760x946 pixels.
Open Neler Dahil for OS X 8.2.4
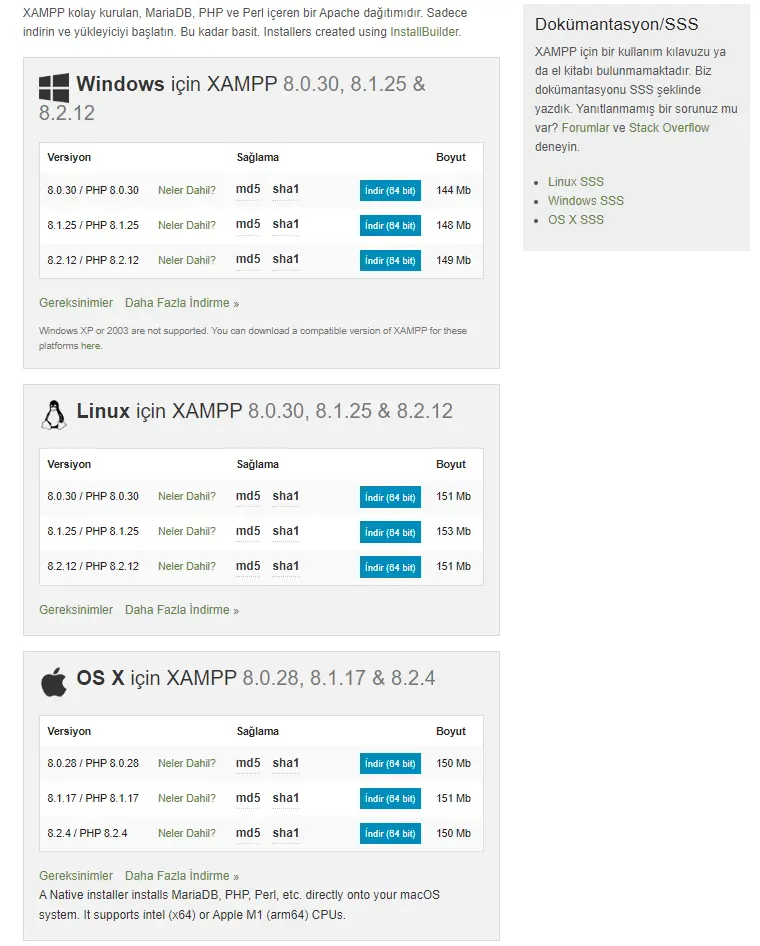[186, 833]
